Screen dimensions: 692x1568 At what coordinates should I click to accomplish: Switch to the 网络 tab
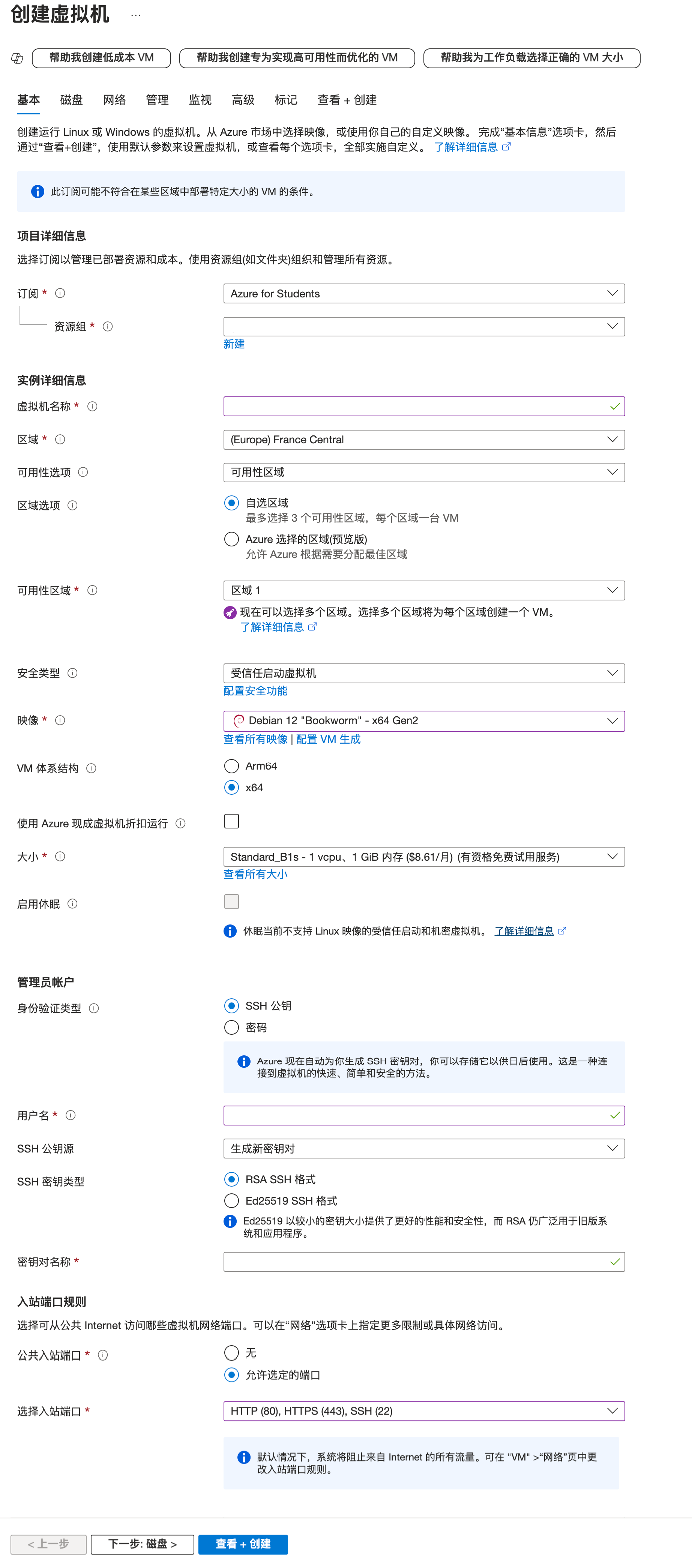coord(114,100)
